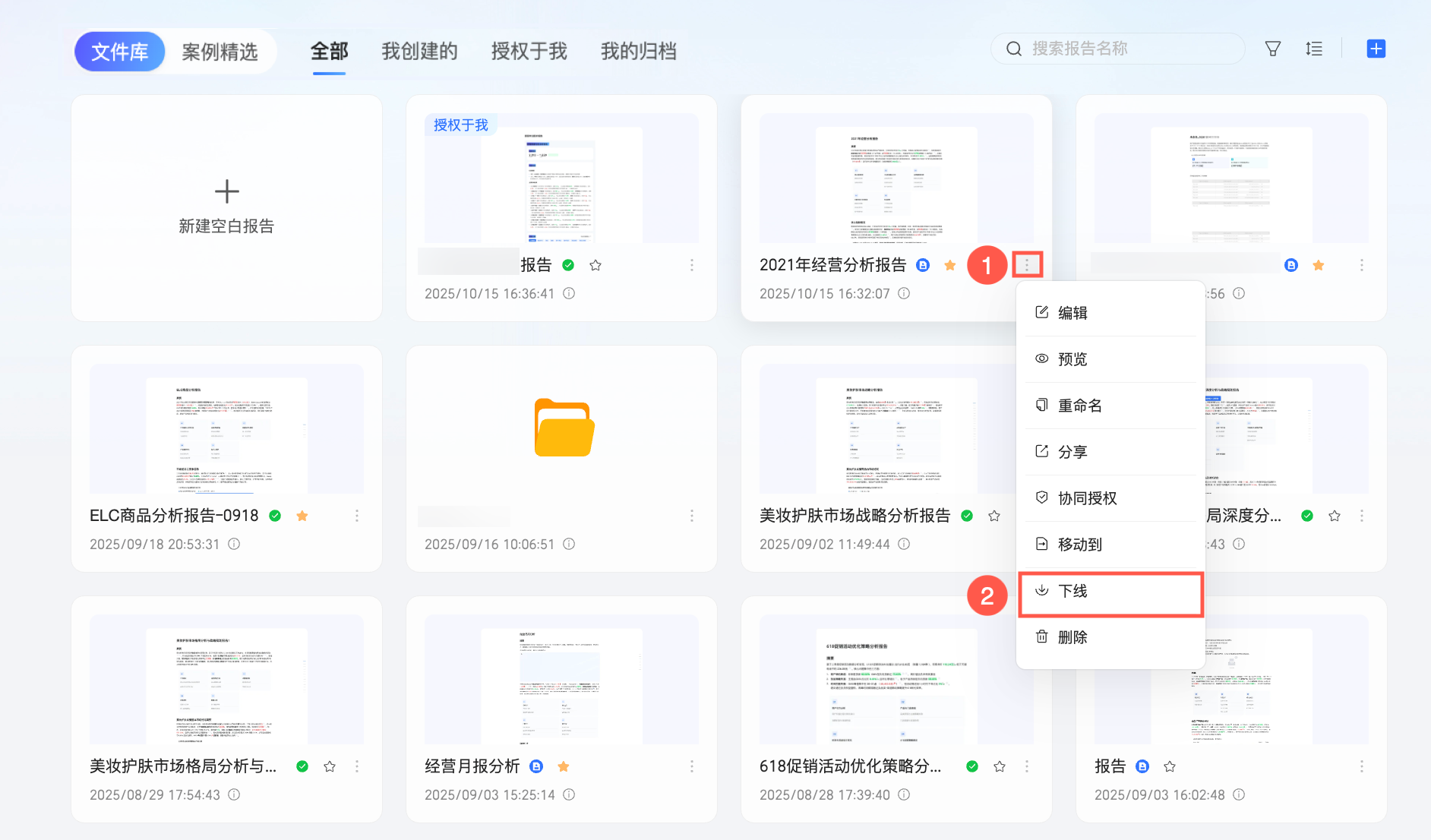The width and height of the screenshot is (1431, 840).
Task: Favorite 美妆护肤市场格局分析与... with the star
Action: point(330,766)
